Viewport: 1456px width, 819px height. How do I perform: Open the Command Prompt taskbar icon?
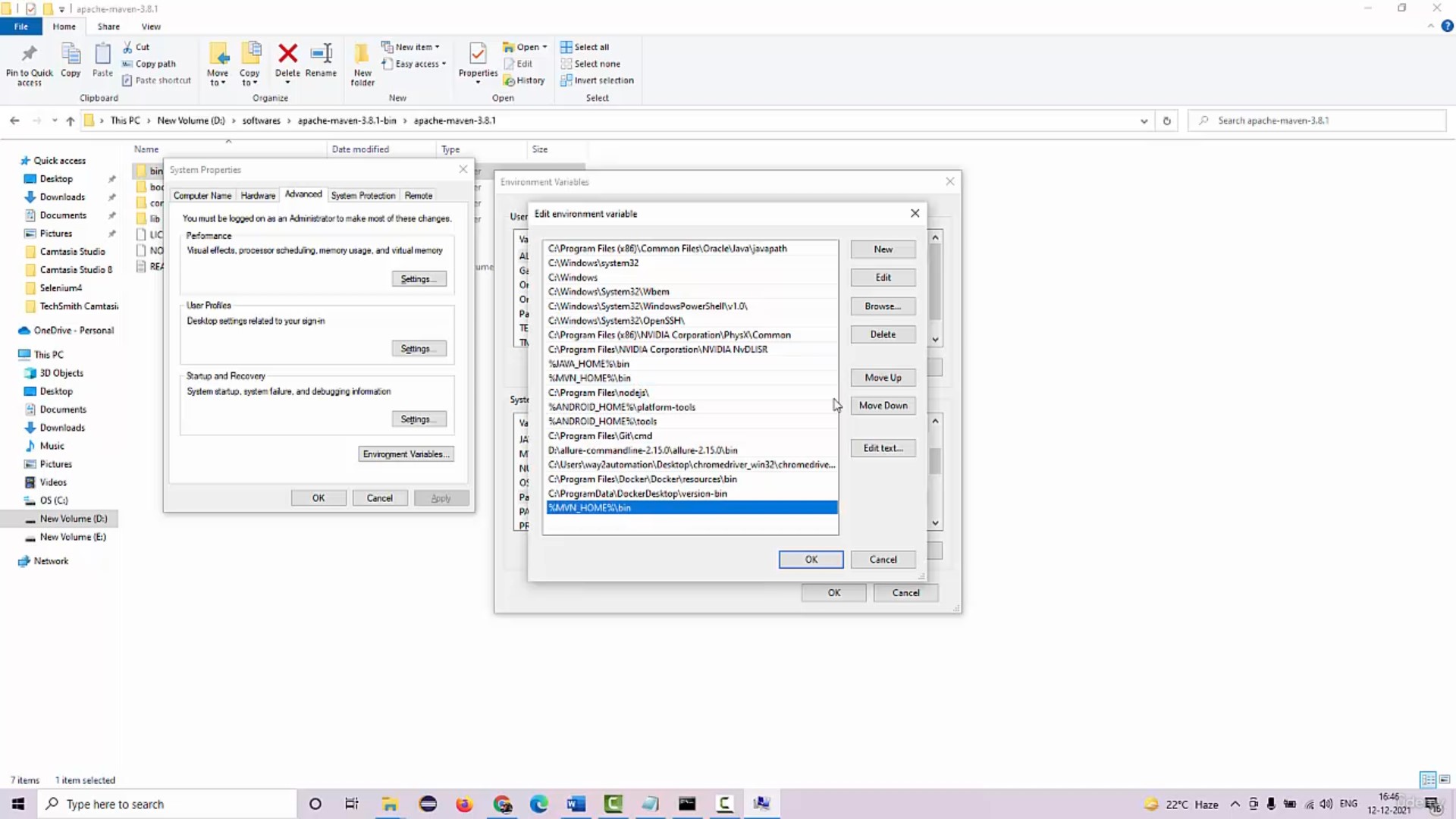click(687, 804)
